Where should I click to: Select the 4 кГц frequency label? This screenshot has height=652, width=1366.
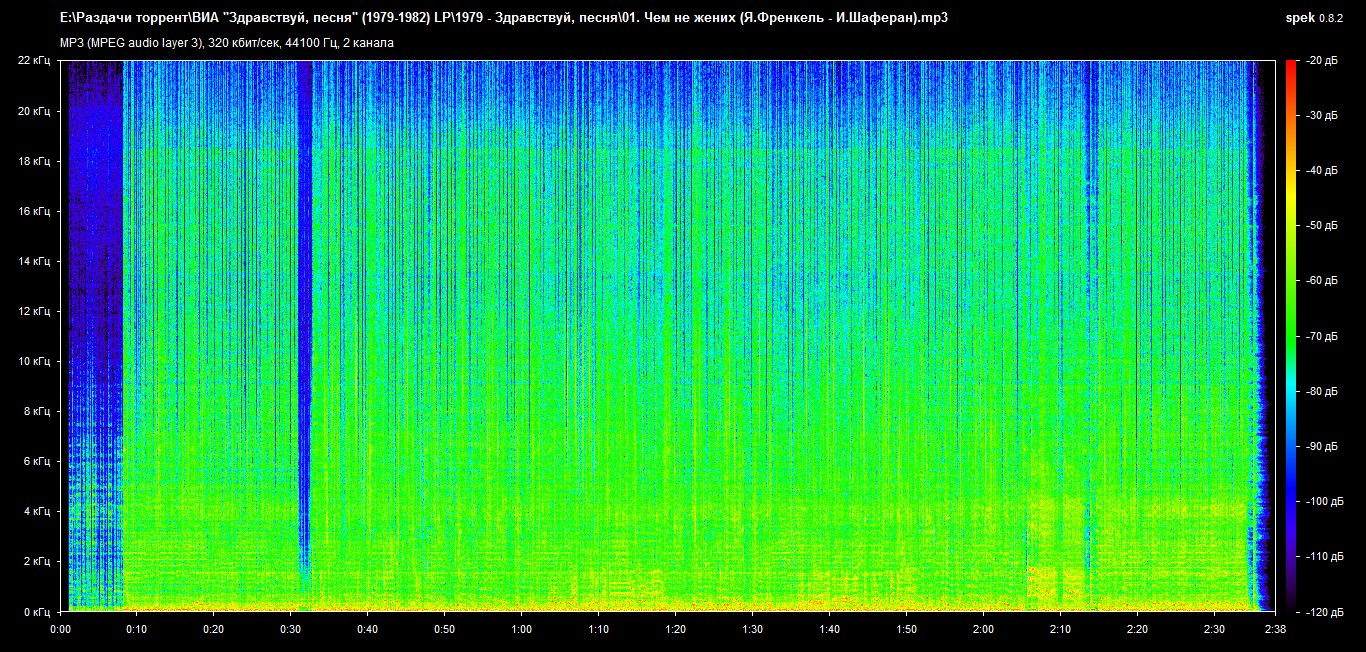coord(37,511)
